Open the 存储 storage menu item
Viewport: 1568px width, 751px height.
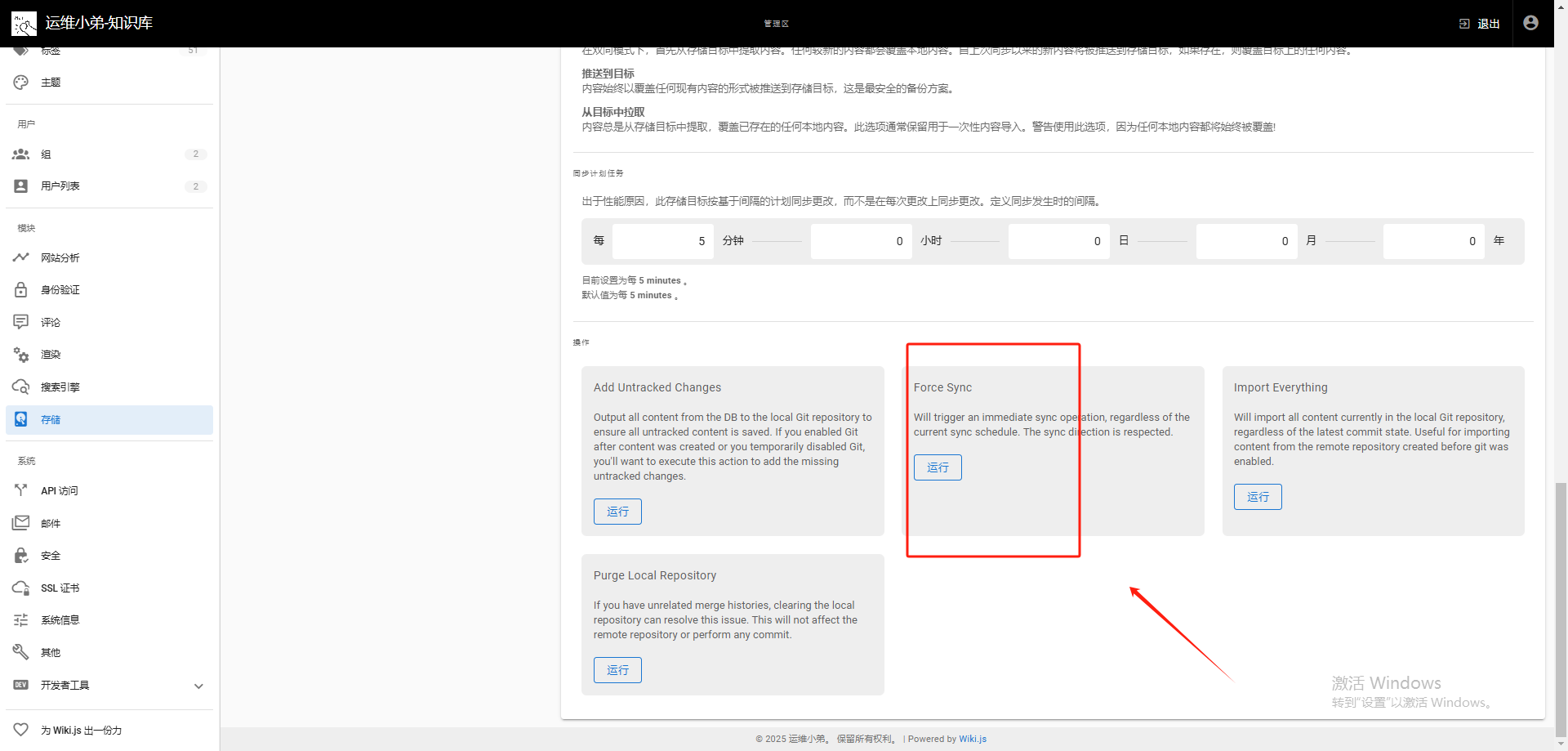coord(109,420)
